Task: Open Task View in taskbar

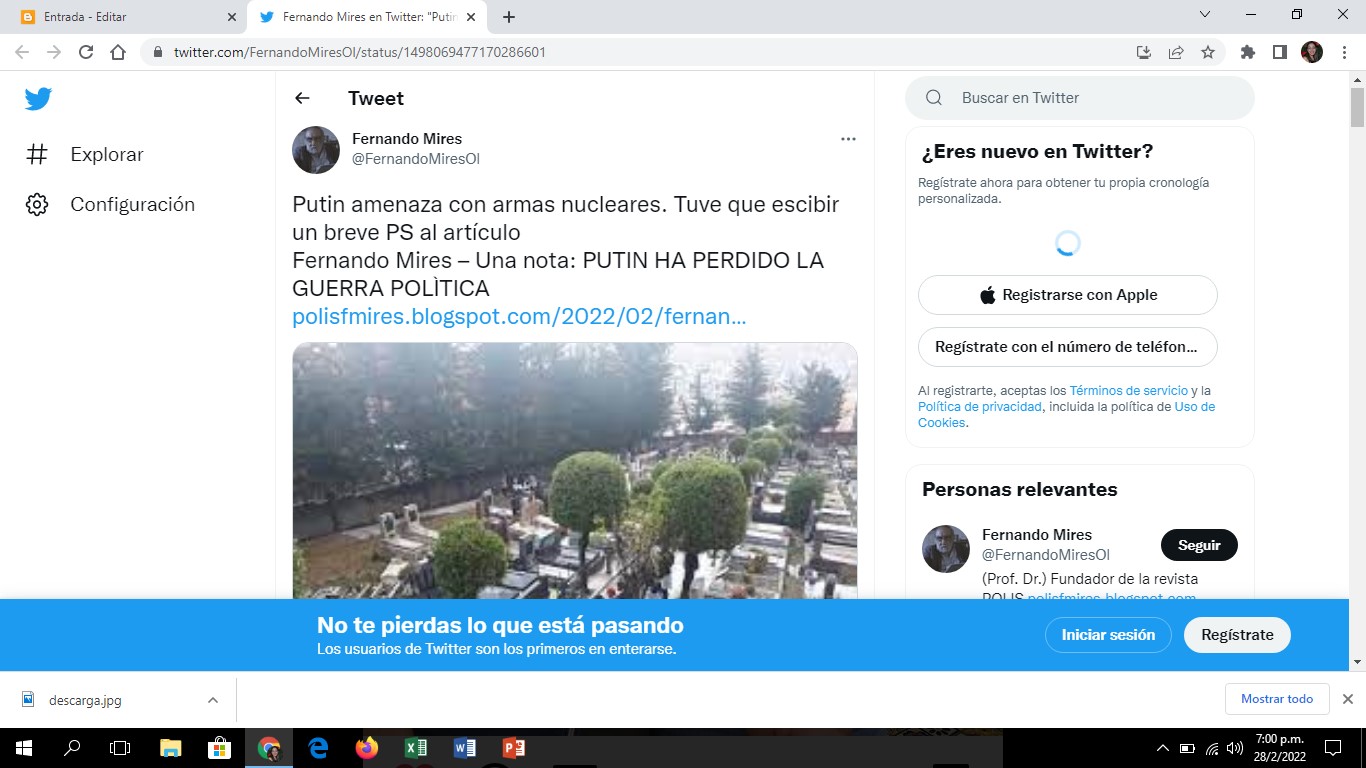Action: (x=120, y=748)
